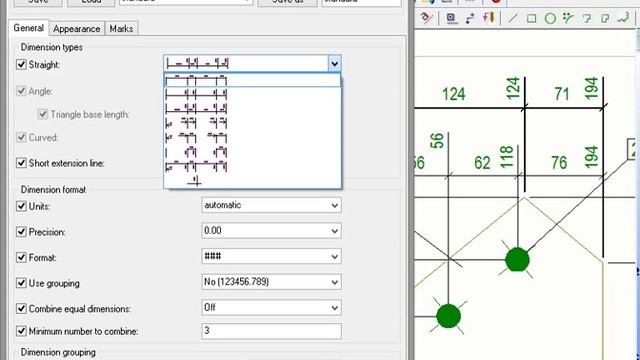640x360 pixels.
Task: Select the draw polyline tool
Action: coord(587,18)
